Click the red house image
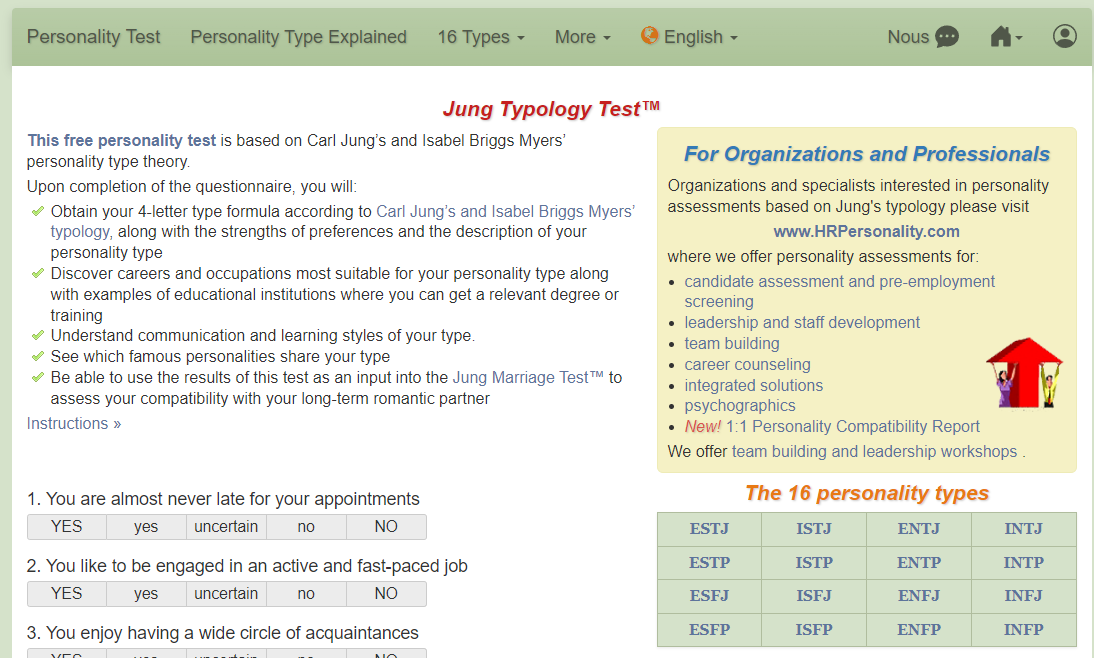The height and width of the screenshot is (658, 1094). (x=1024, y=373)
